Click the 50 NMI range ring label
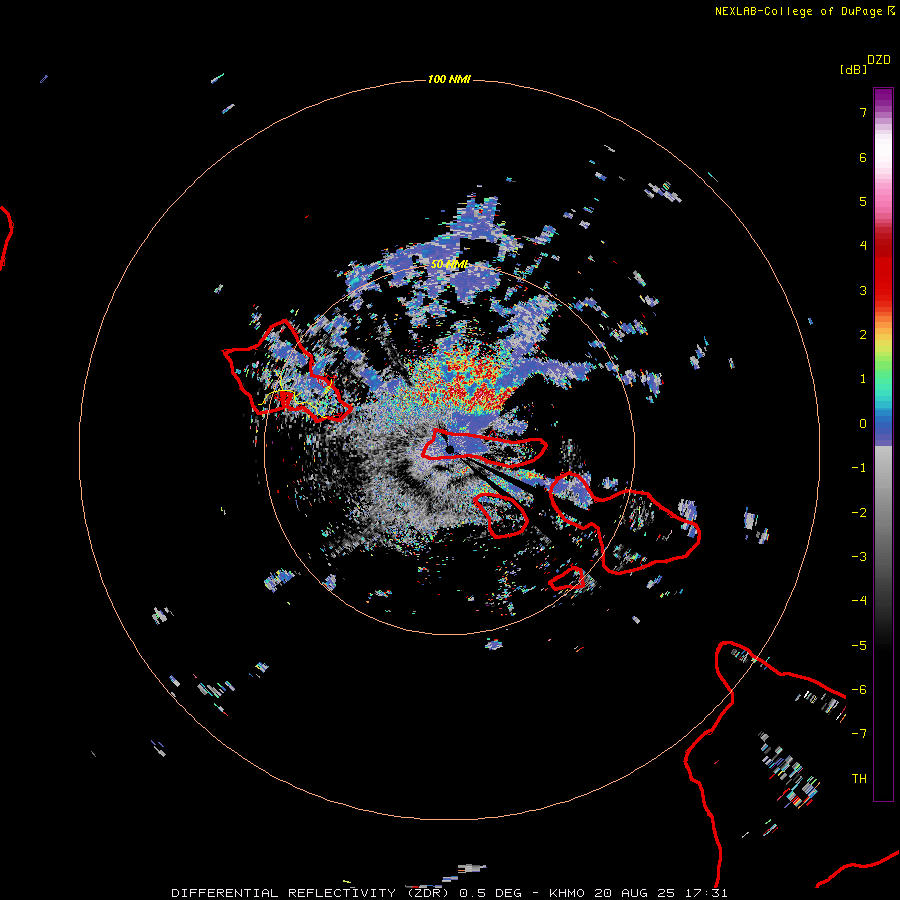This screenshot has height=900, width=900. (x=449, y=264)
